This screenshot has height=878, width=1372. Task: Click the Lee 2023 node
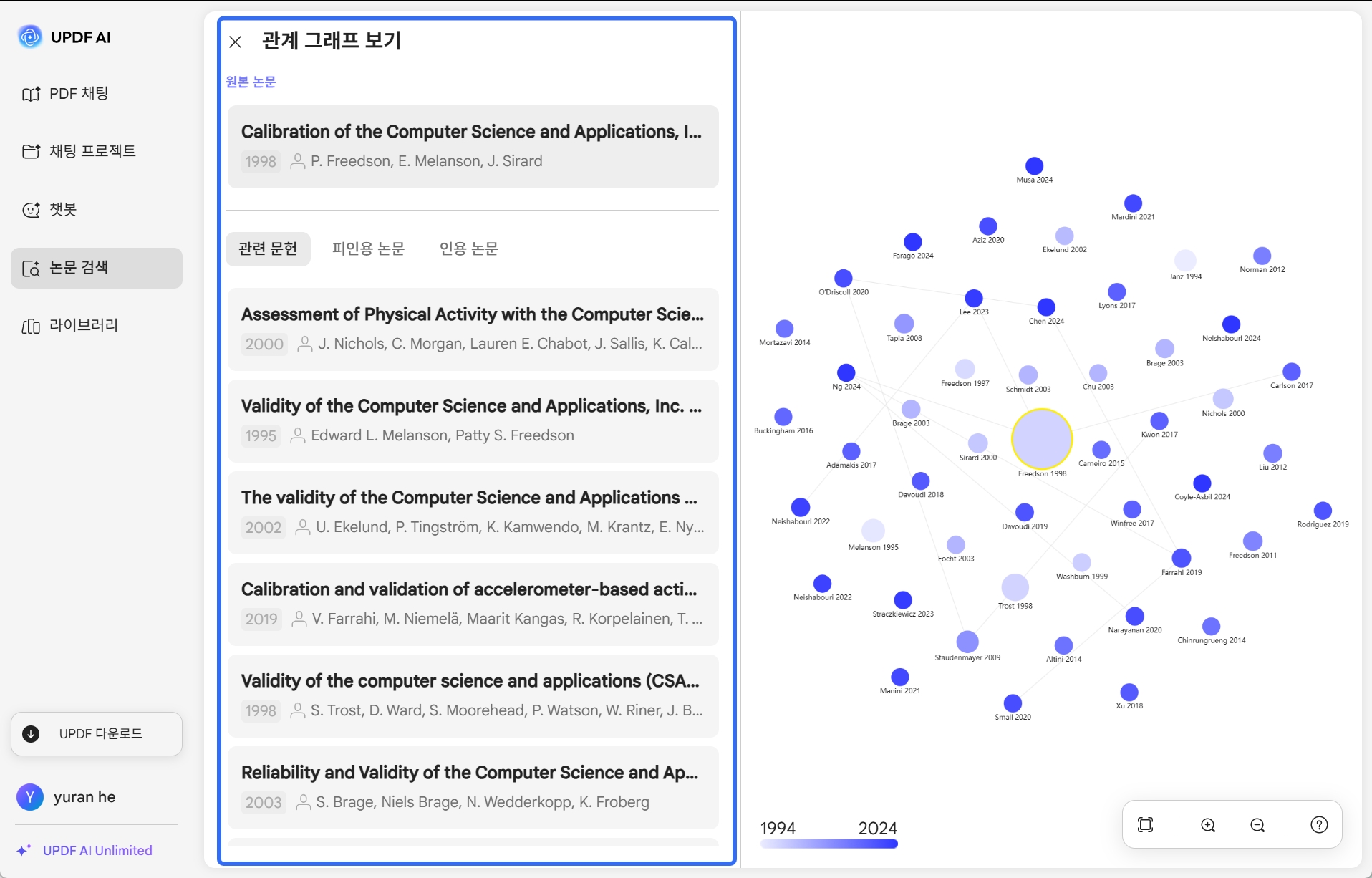coord(974,298)
